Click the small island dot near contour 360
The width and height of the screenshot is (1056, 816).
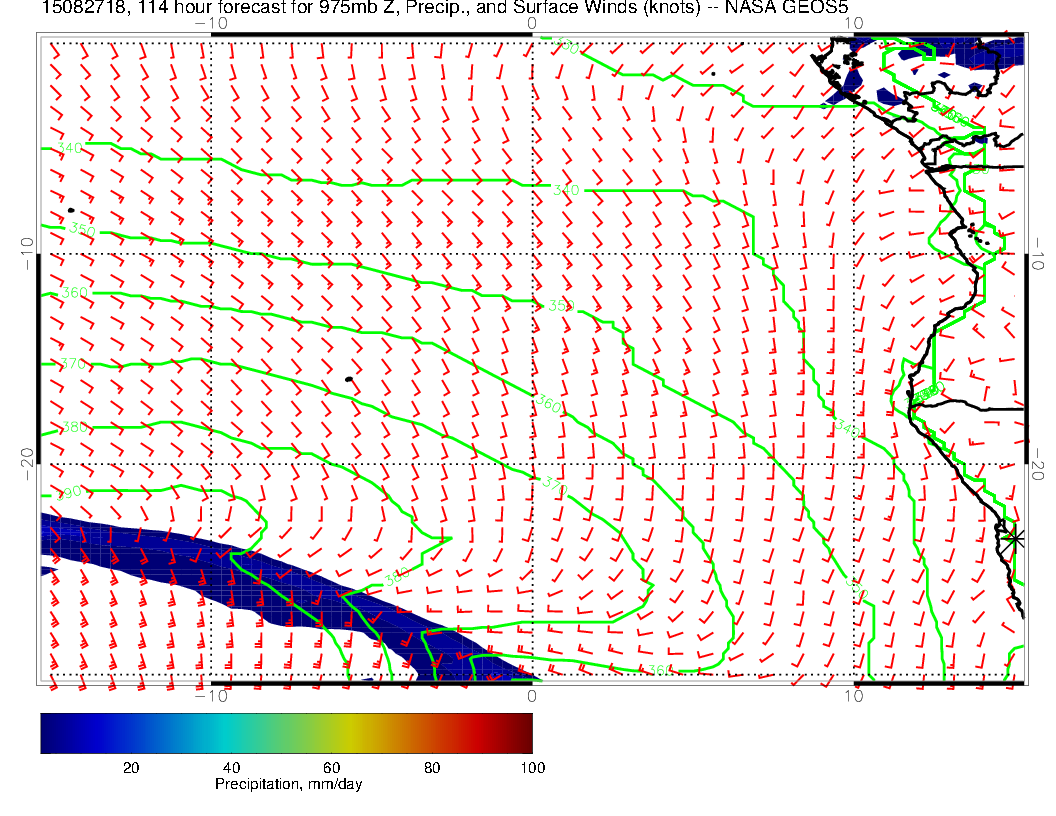(348, 379)
